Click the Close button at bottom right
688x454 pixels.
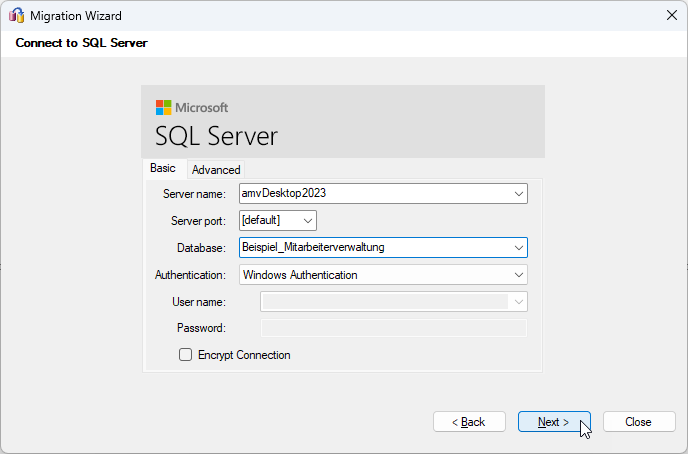(639, 422)
